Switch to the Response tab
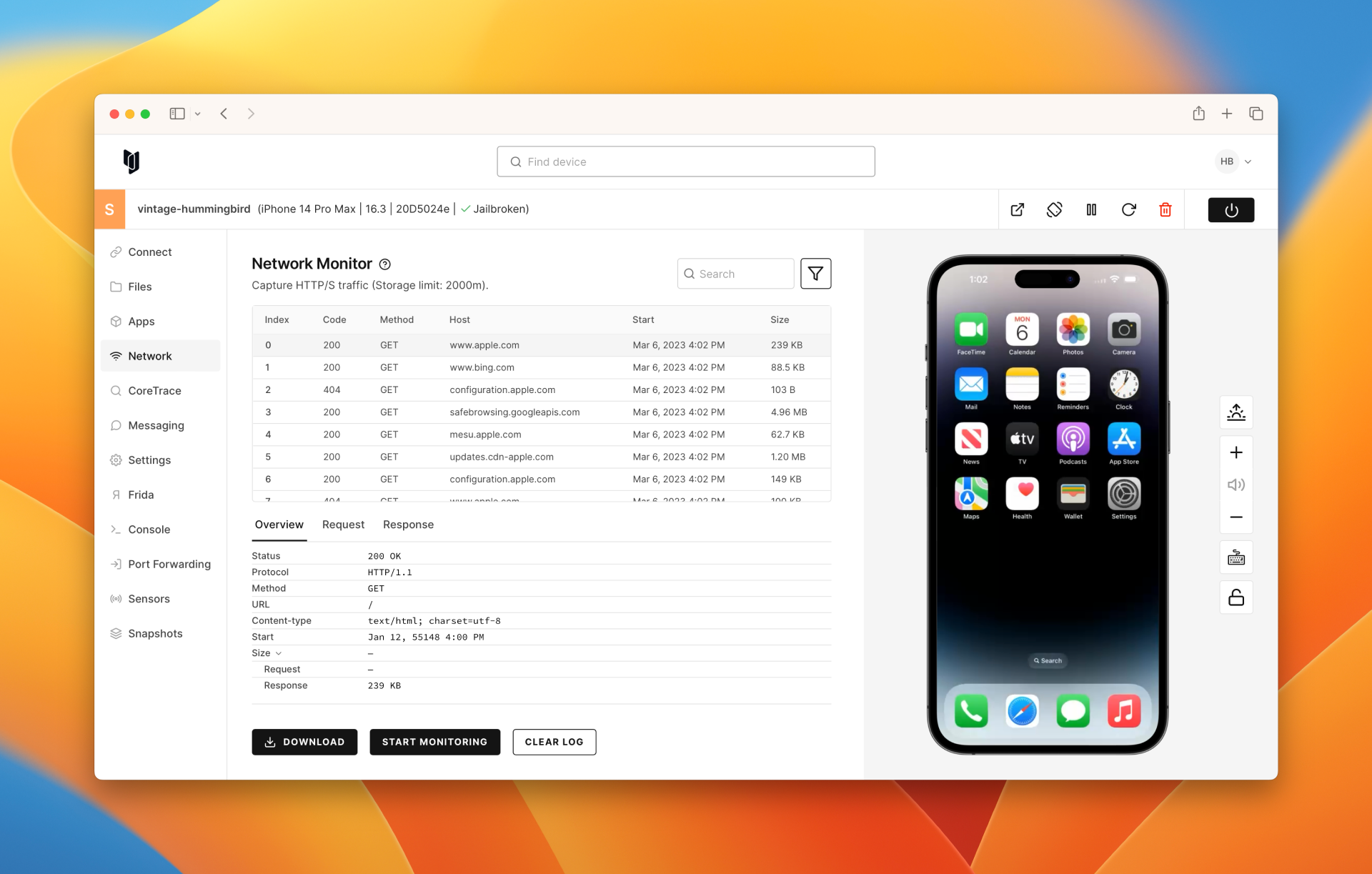Image resolution: width=1372 pixels, height=874 pixels. pos(408,525)
